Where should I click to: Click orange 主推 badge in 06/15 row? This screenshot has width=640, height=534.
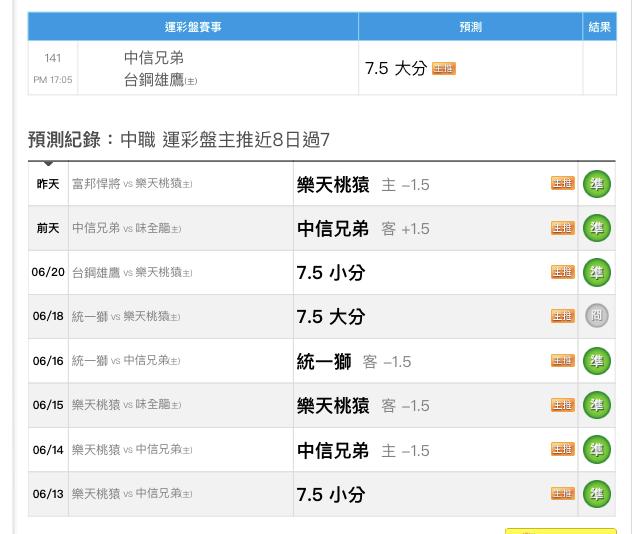coord(563,405)
